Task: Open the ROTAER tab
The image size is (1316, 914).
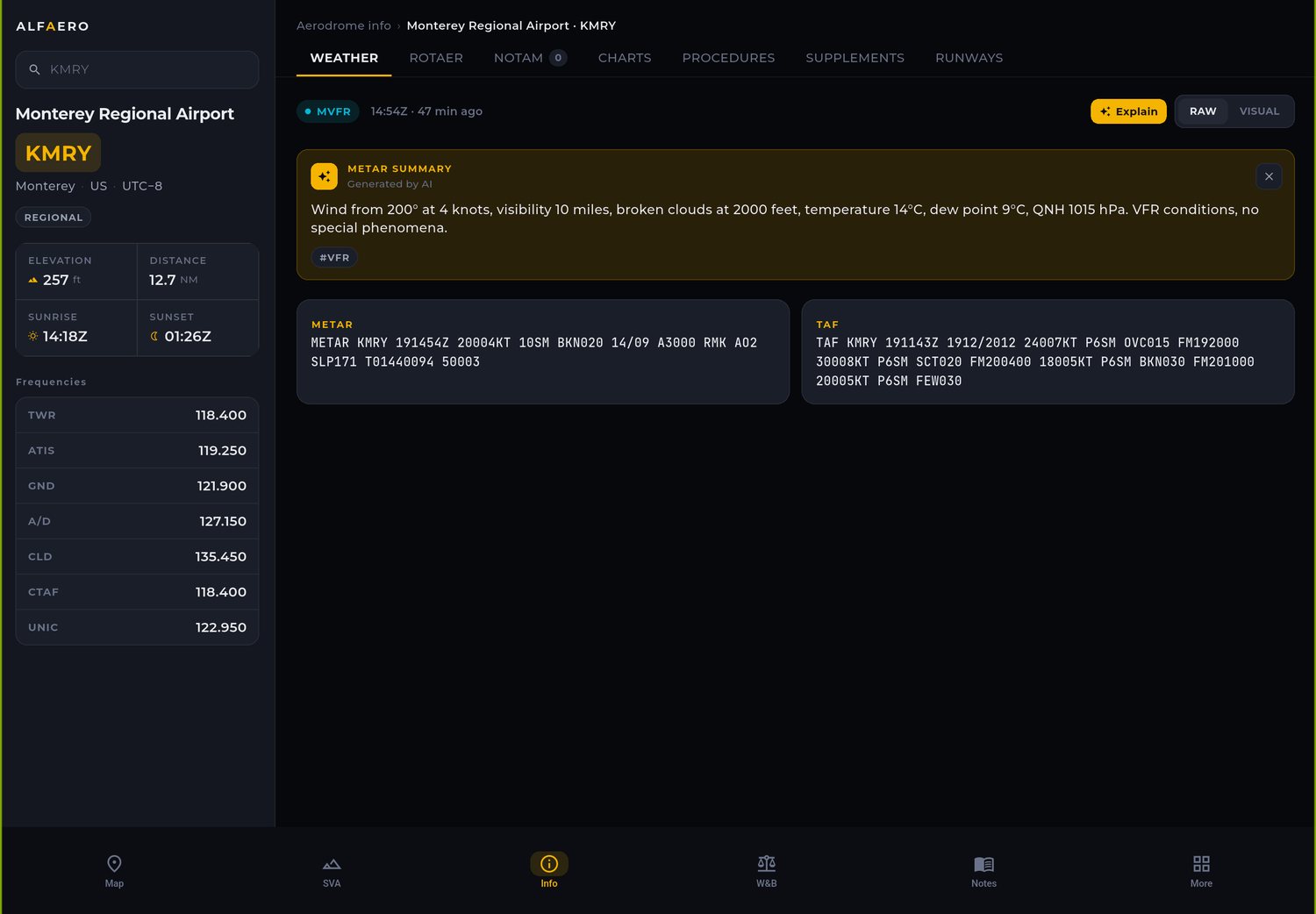Action: click(x=436, y=58)
